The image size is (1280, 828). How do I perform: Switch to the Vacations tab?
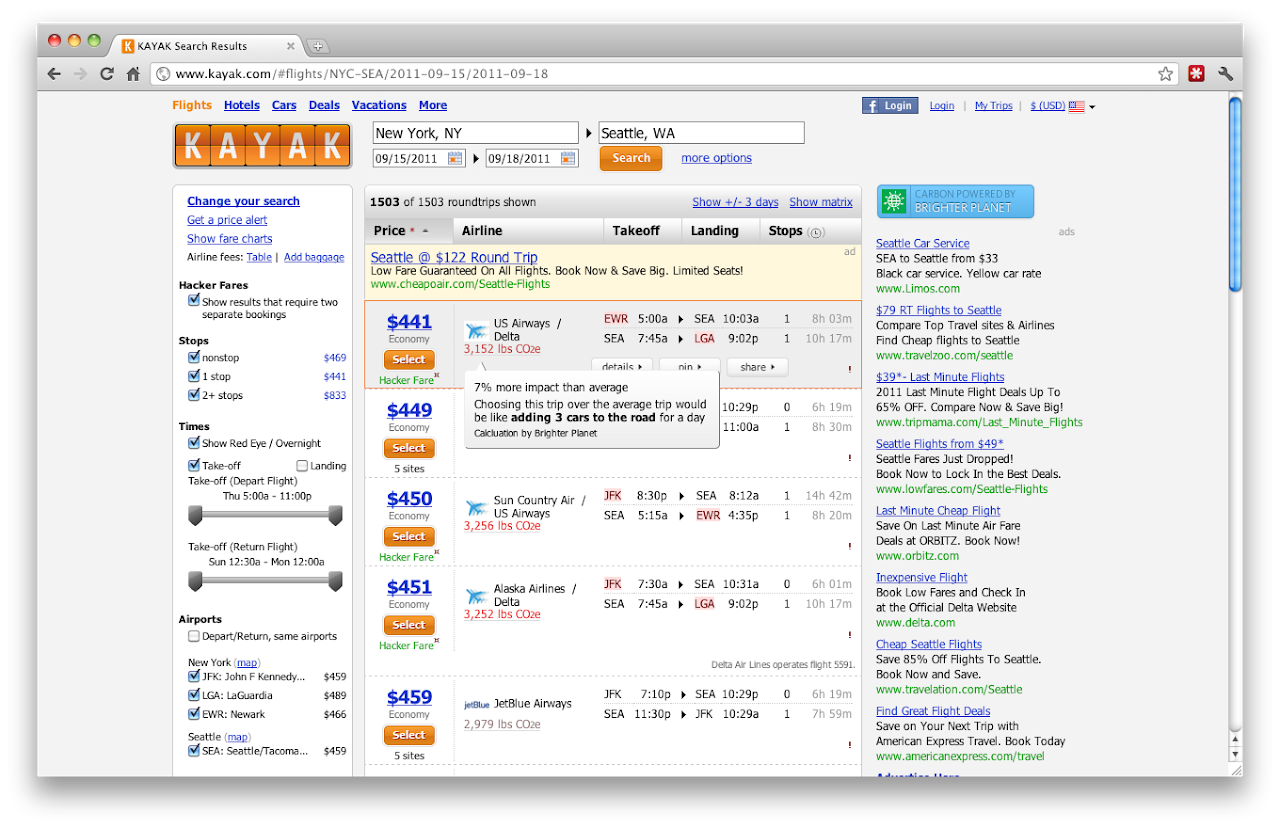379,105
